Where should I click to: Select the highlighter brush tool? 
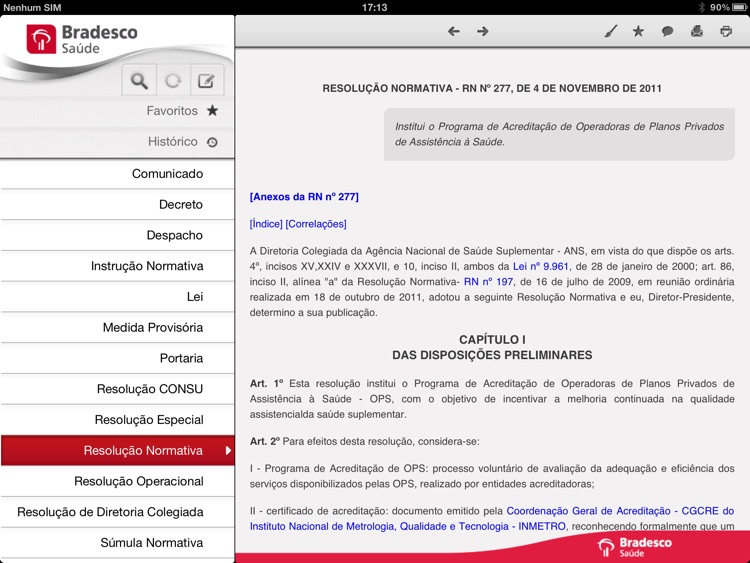click(x=611, y=32)
